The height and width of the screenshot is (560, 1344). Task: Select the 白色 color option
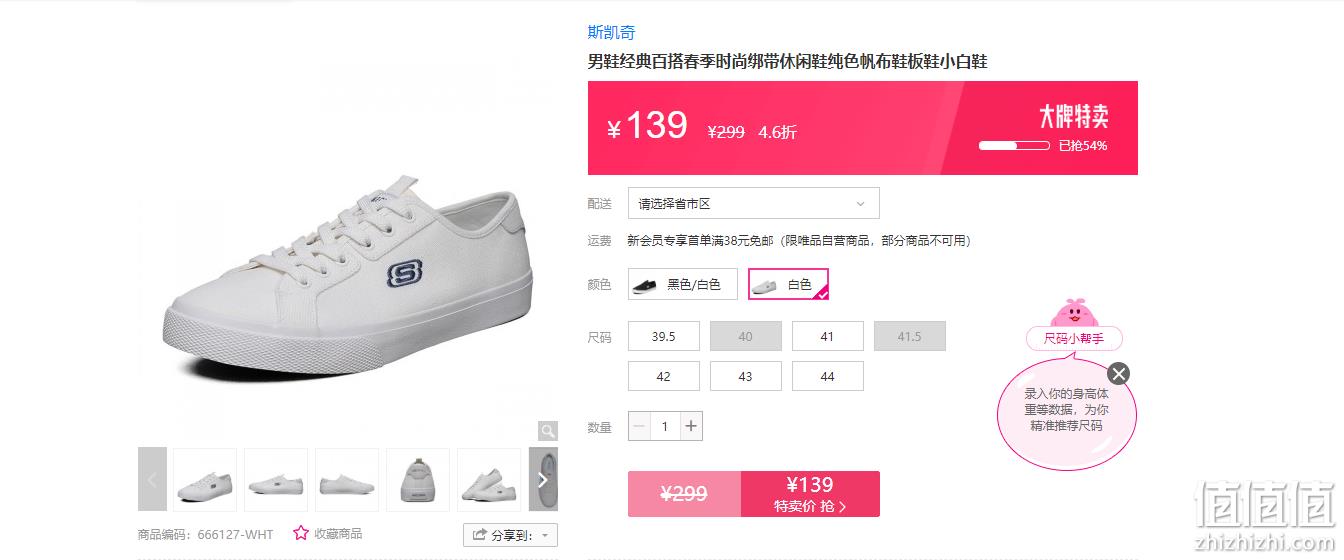[788, 284]
